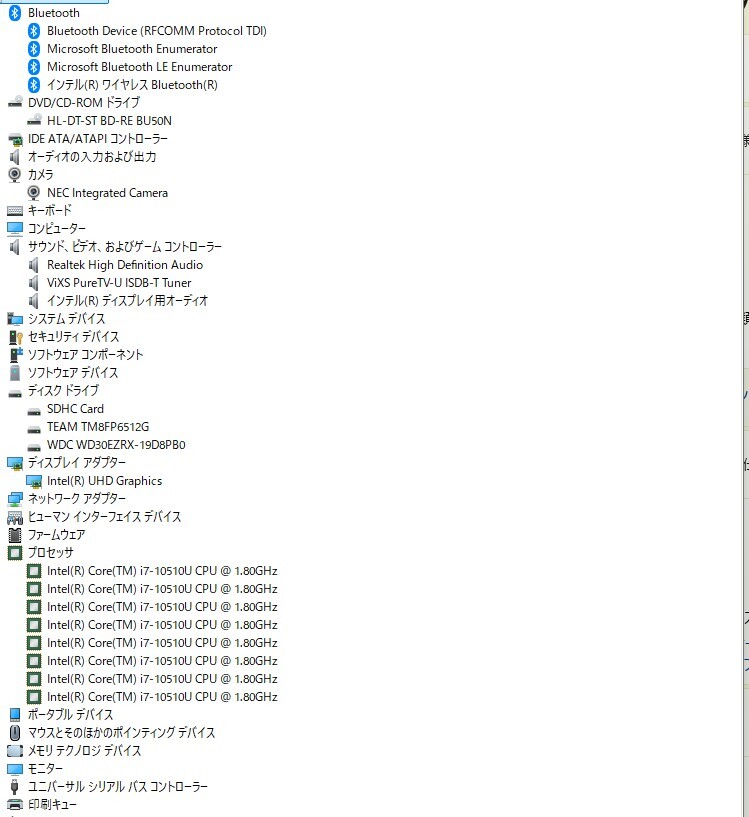
Task: Click the DVD/CD-ROM ドライブ drive icon
Action: click(15, 103)
